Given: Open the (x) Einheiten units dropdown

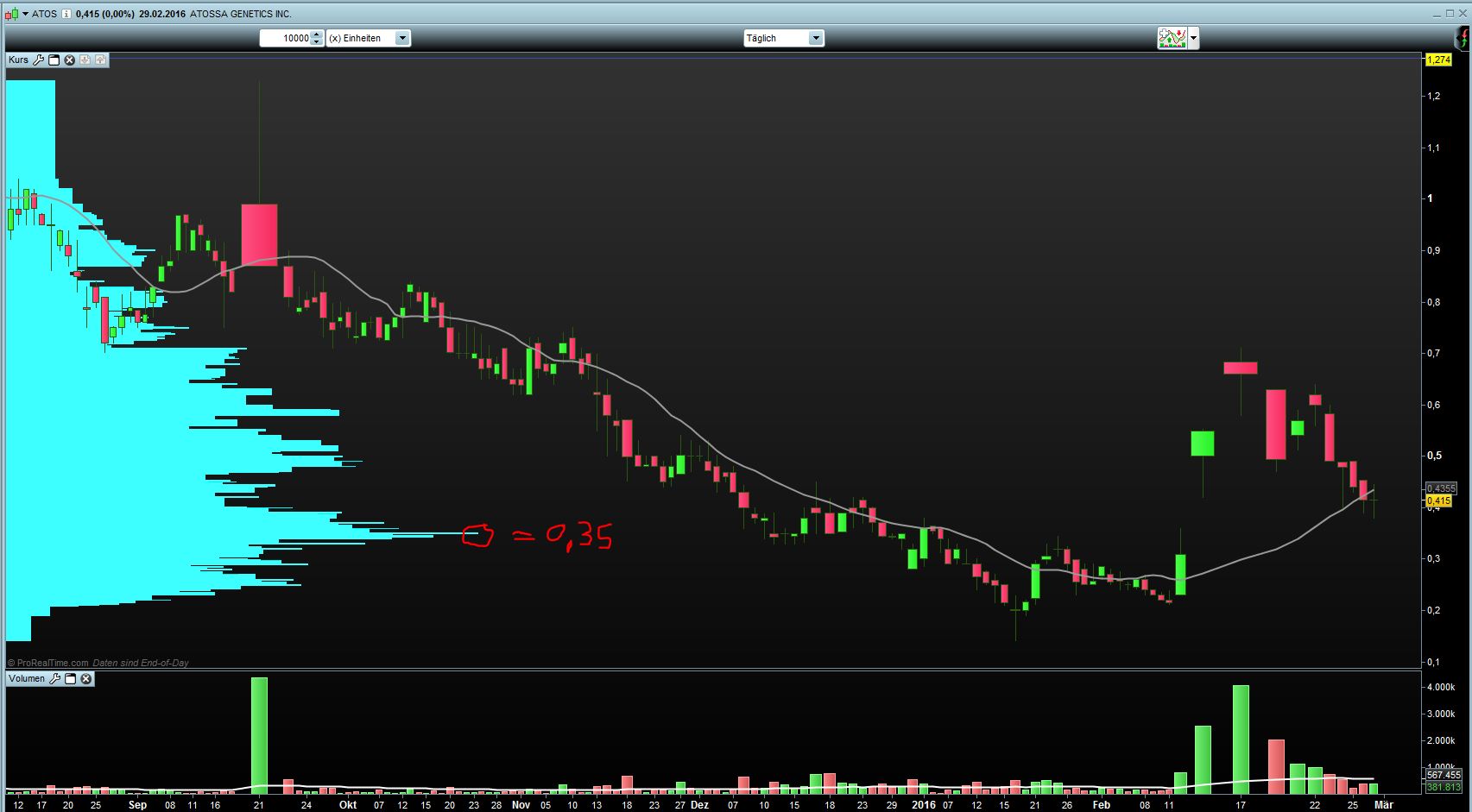Looking at the screenshot, I should [402, 38].
